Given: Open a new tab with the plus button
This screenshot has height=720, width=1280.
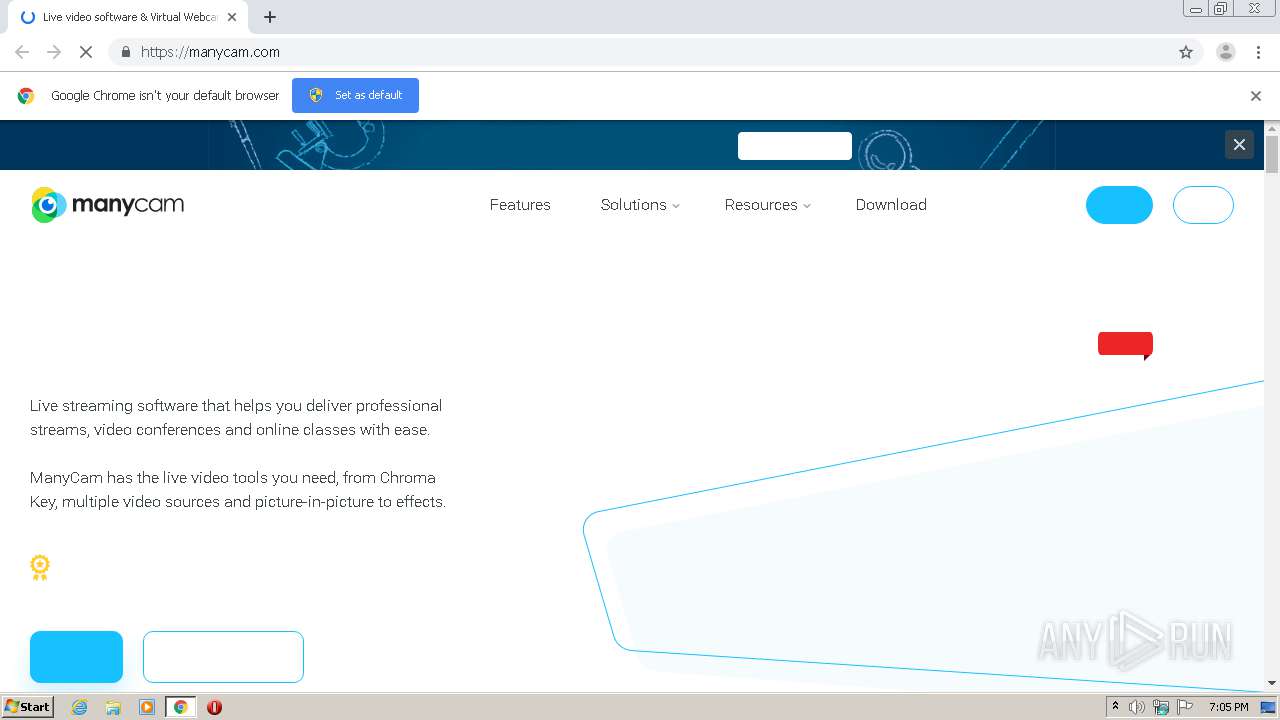Looking at the screenshot, I should click(270, 17).
